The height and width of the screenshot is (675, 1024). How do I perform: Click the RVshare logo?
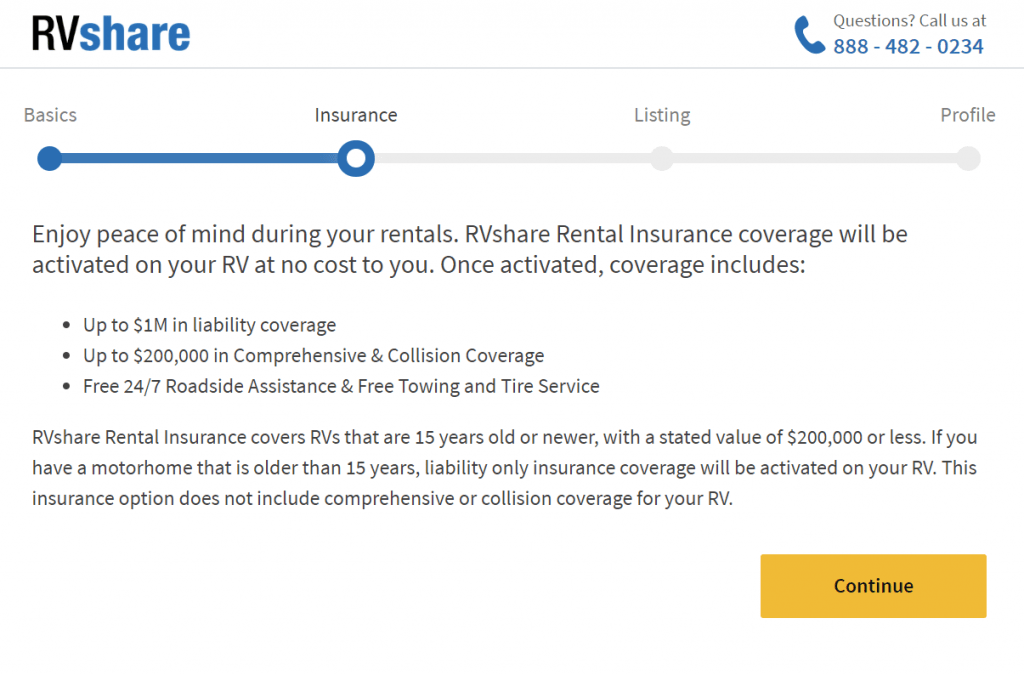111,33
